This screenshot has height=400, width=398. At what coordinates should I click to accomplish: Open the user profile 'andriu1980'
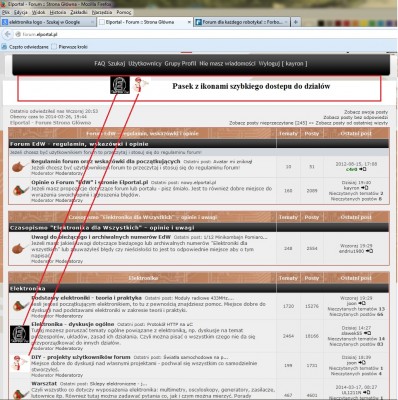pos(351,251)
